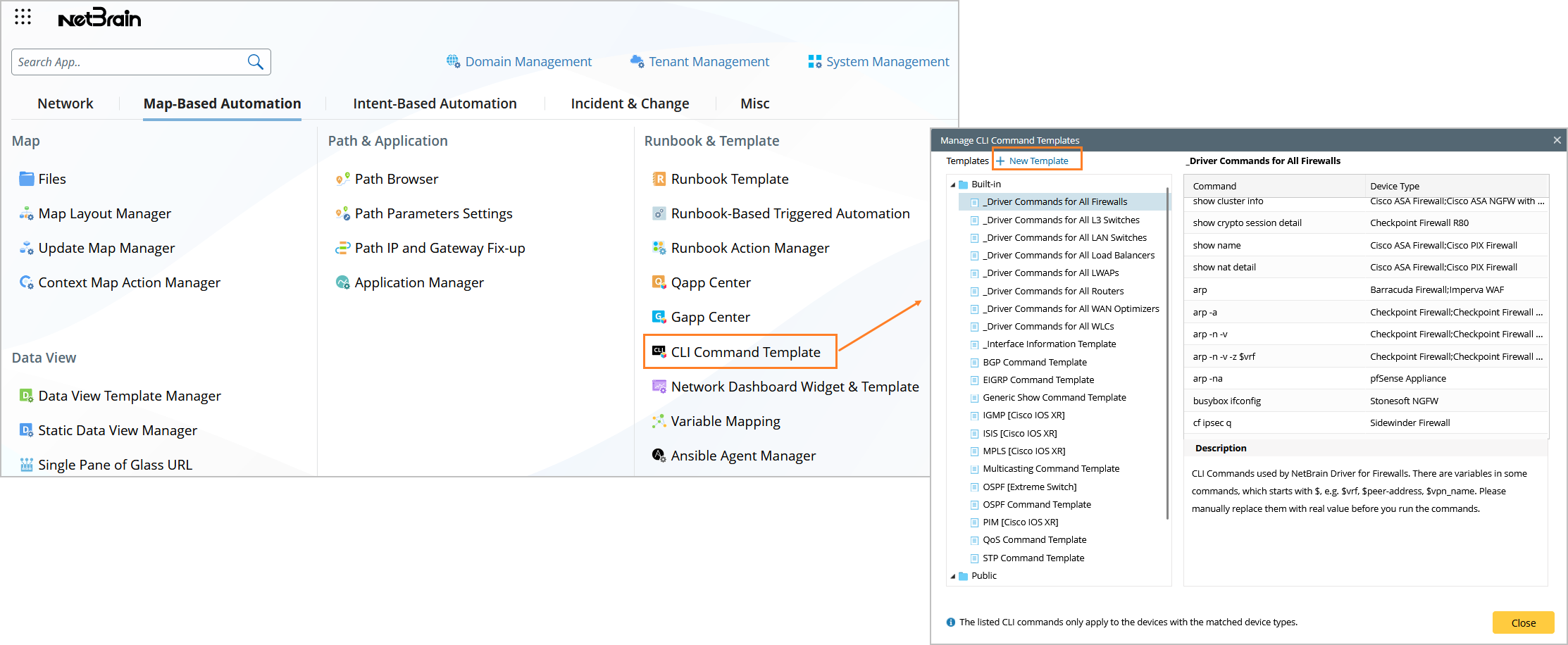The image size is (1568, 645).
Task: Click the search magnifier icon
Action: click(x=255, y=62)
